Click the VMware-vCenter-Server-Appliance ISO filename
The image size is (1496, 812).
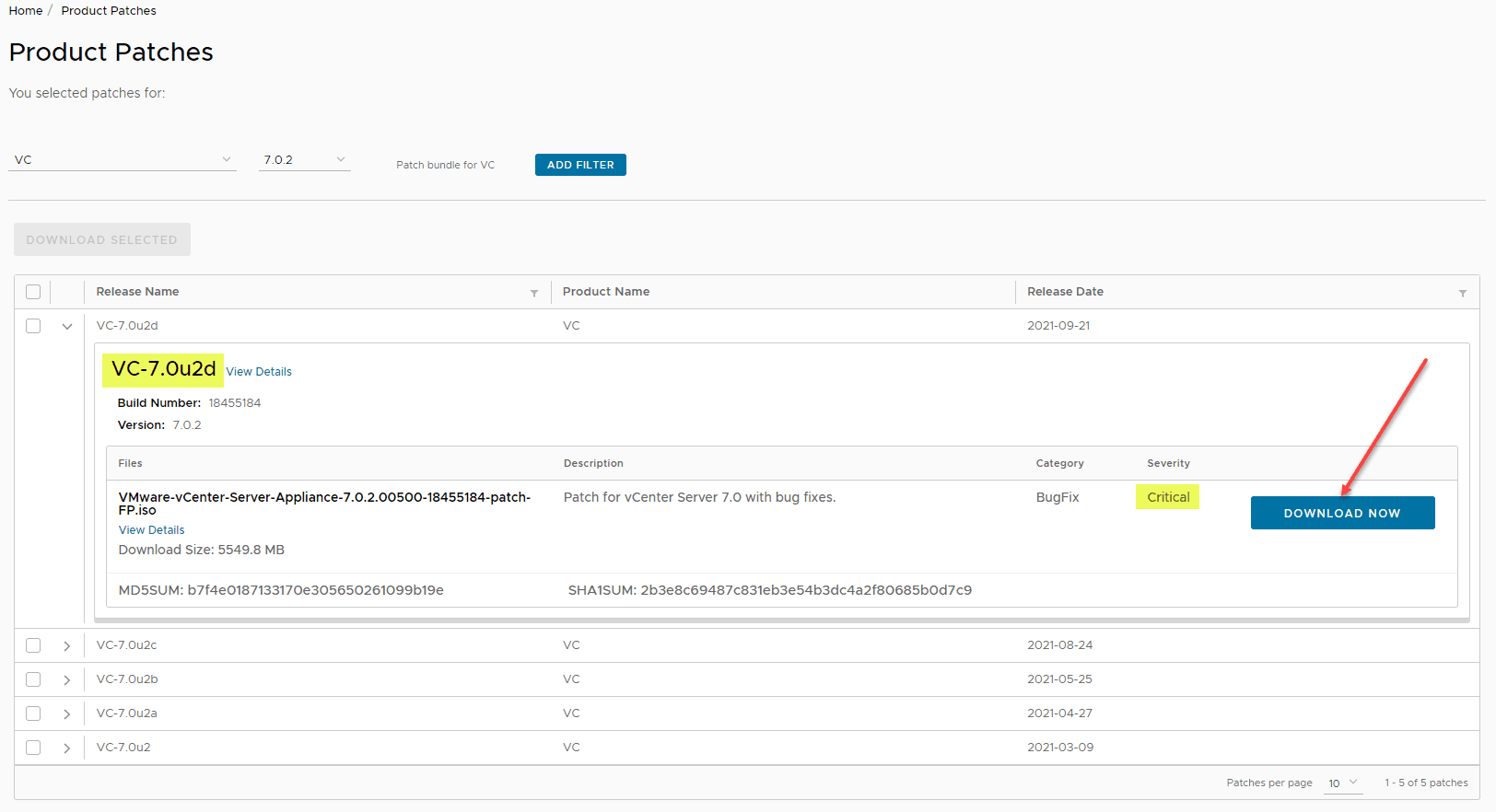tap(324, 504)
